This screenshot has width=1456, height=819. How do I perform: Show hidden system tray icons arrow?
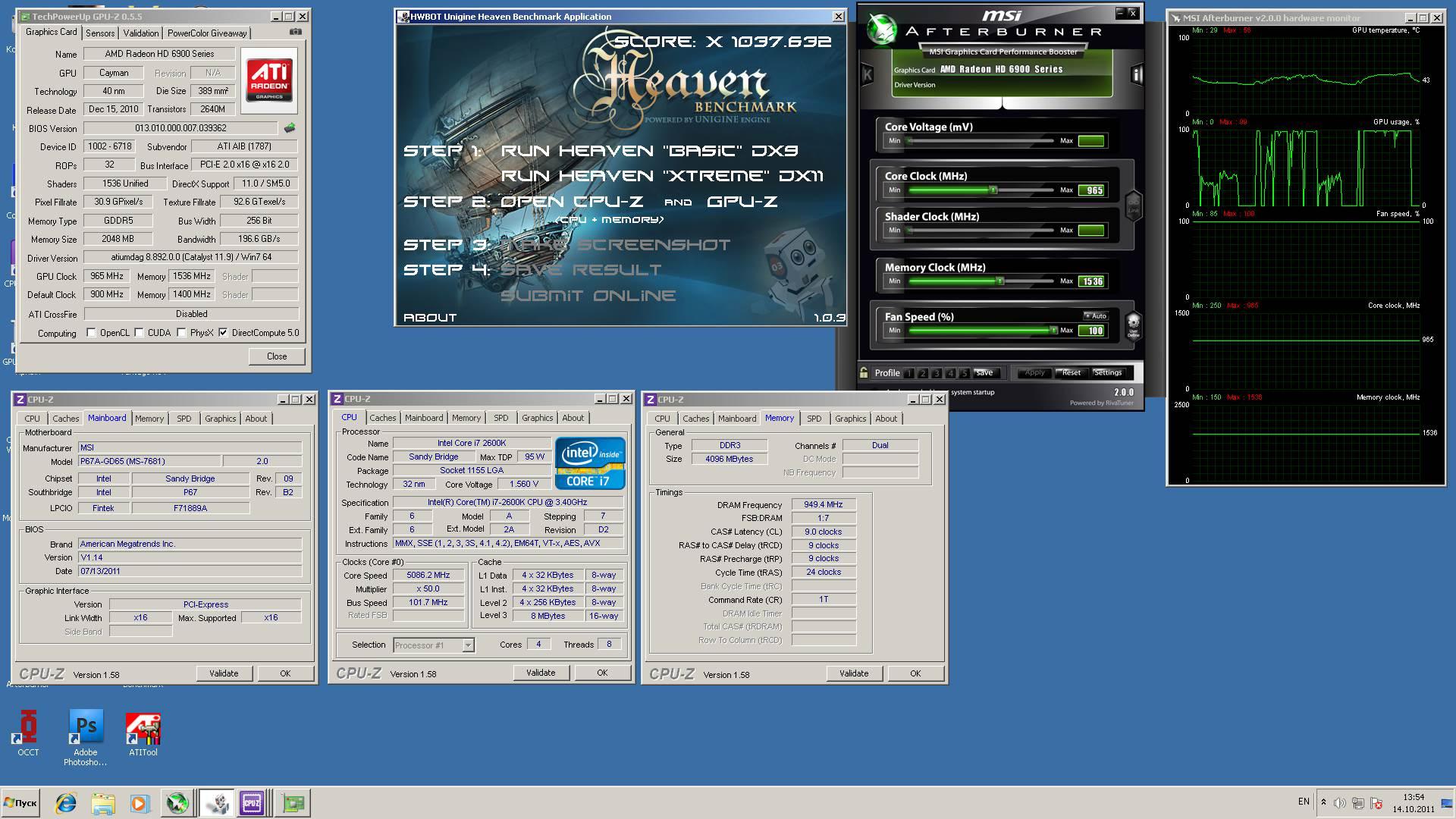[x=1323, y=802]
